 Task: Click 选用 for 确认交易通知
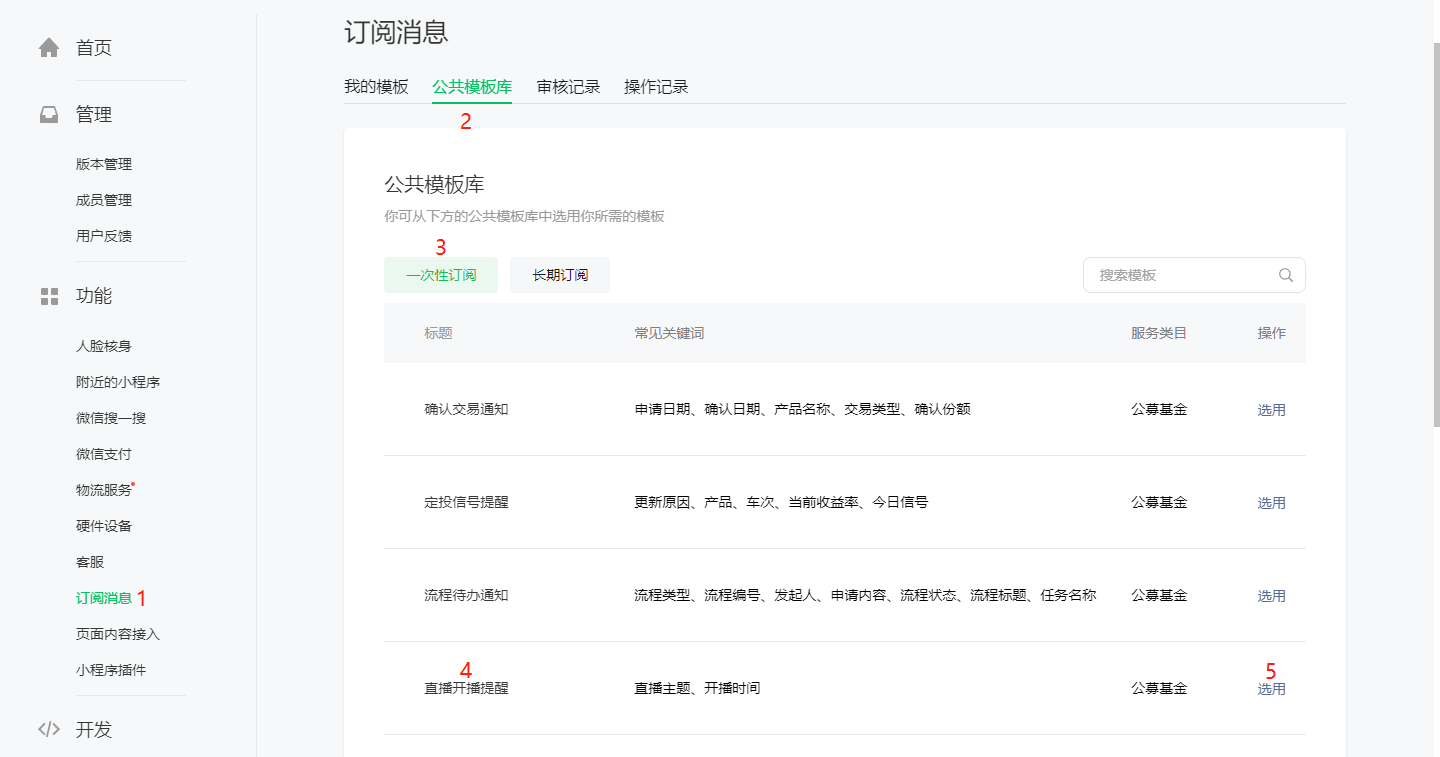click(x=1272, y=409)
